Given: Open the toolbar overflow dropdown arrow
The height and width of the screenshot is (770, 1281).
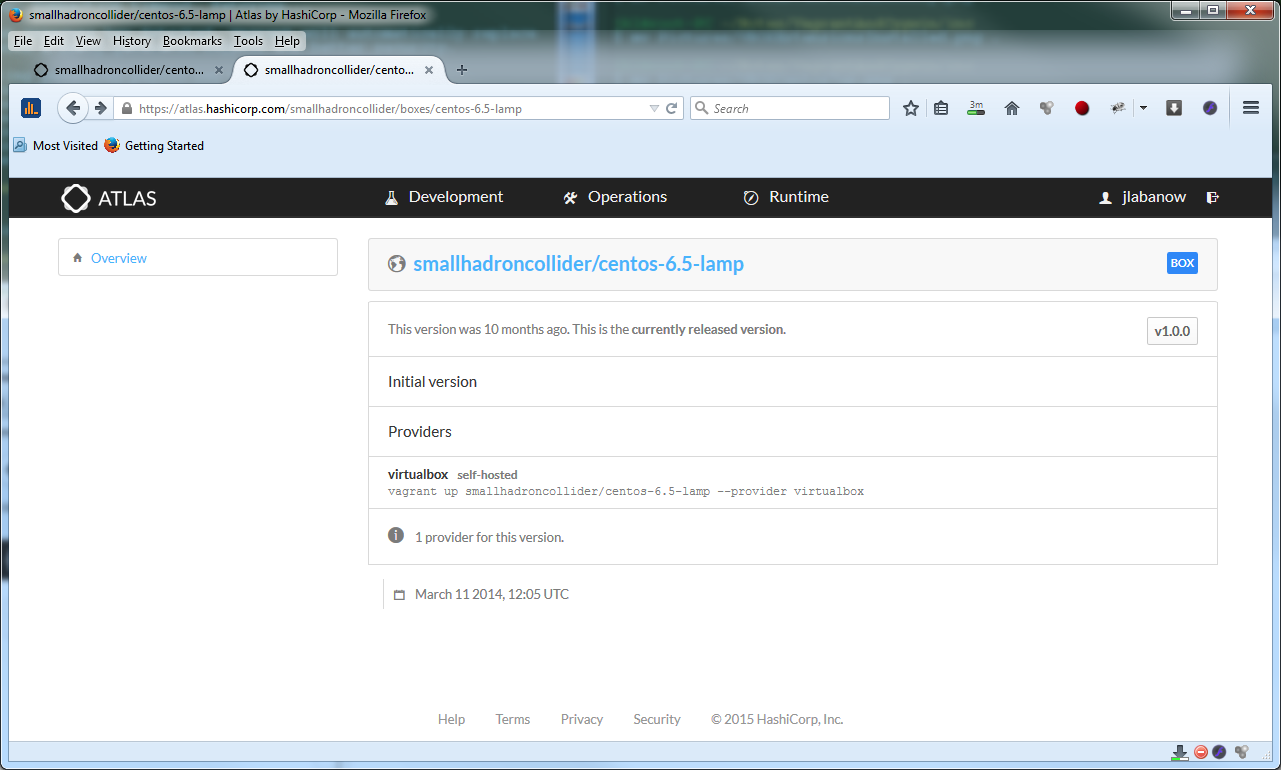Looking at the screenshot, I should click(1143, 108).
